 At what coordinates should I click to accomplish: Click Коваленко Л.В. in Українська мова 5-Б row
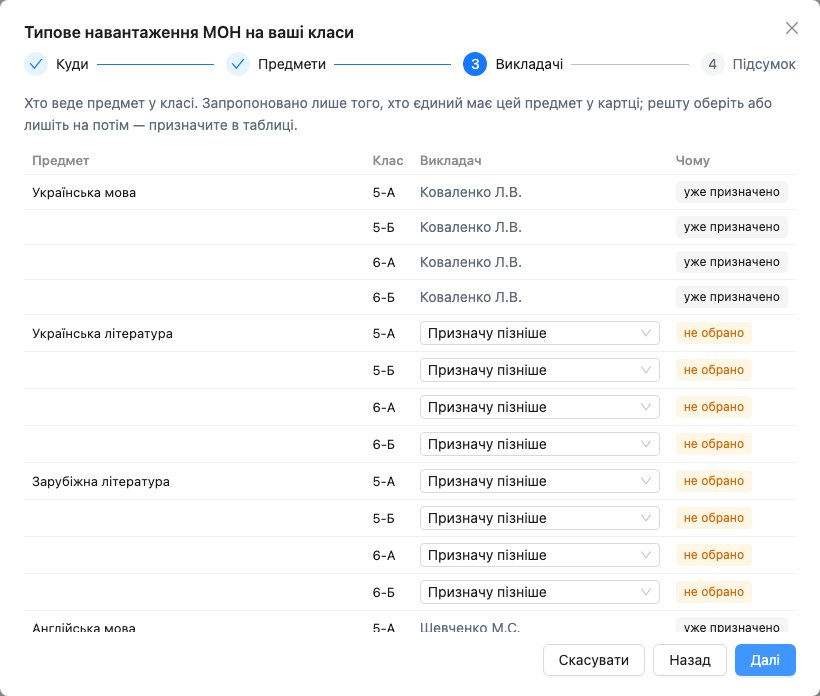tap(471, 227)
